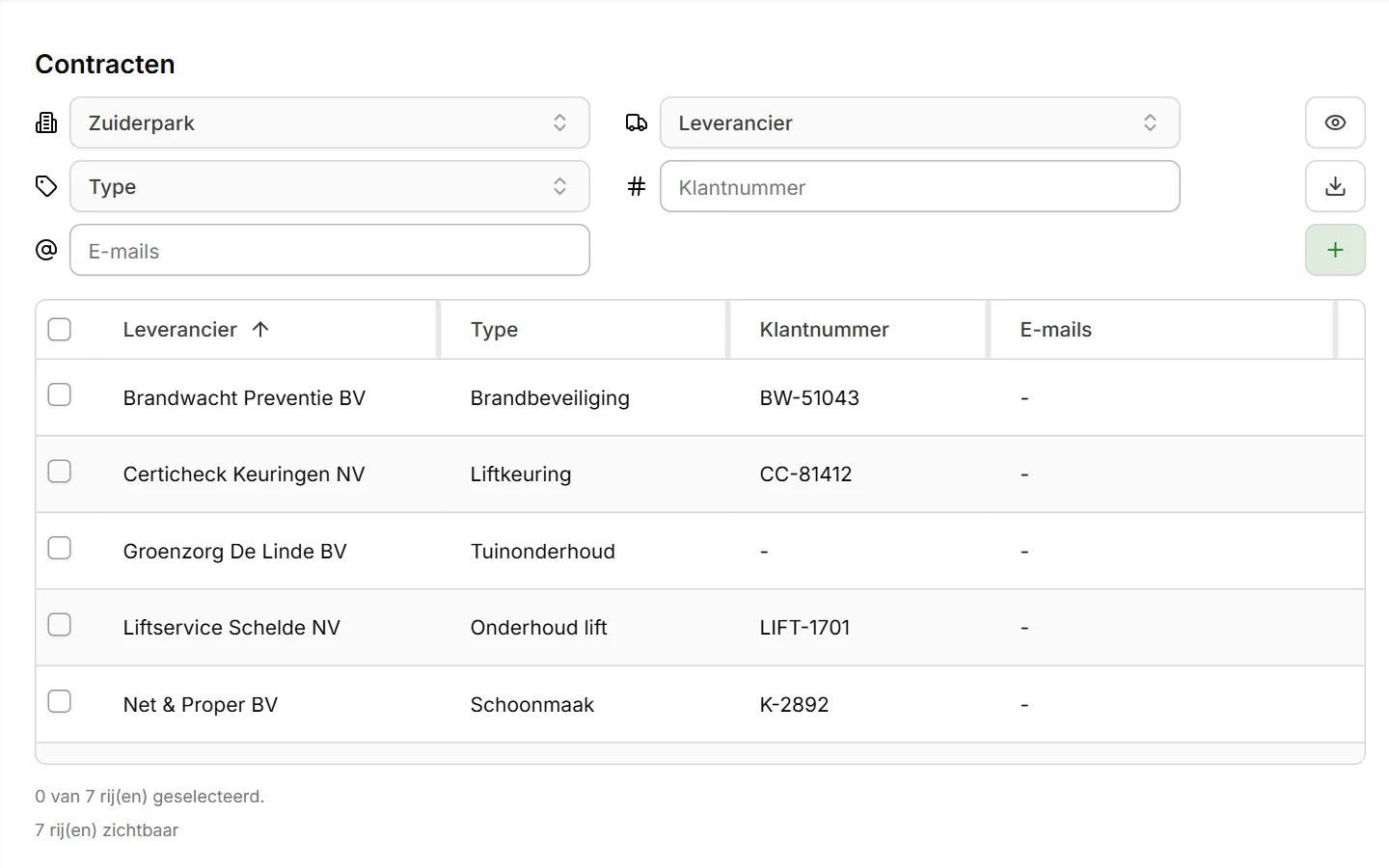
Task: Check the Liftservice Schelde NV row
Action: [60, 624]
